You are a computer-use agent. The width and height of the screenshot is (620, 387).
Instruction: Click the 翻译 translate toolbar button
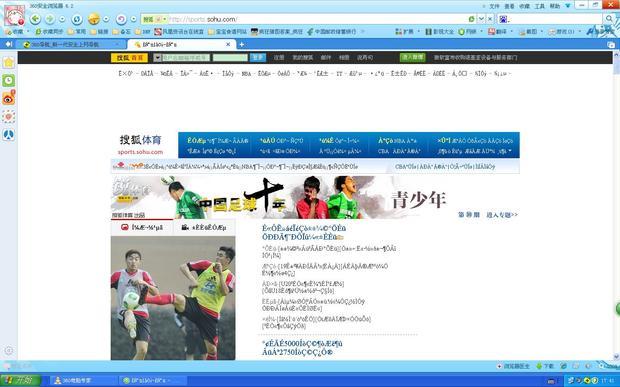(497, 31)
